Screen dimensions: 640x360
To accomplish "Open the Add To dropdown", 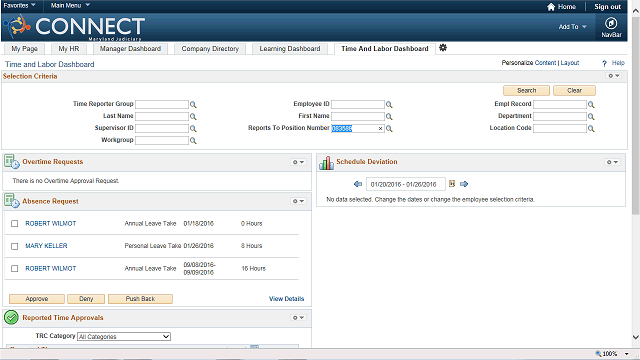I will point(572,27).
